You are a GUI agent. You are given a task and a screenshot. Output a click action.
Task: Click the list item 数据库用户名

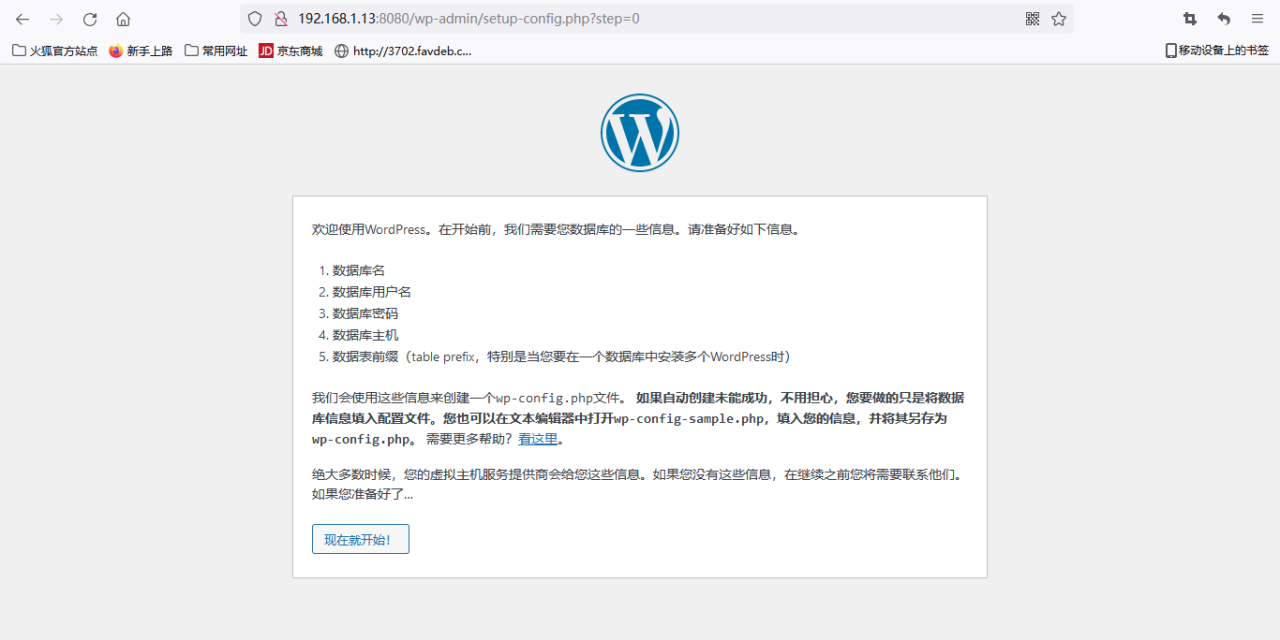tap(372, 292)
